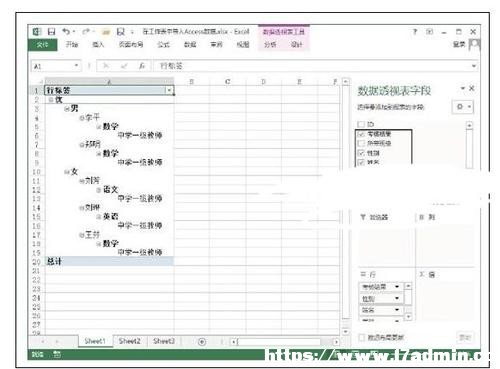Enable the defer layout update checkbox
Screen dimensions: 500x369
(x=362, y=337)
